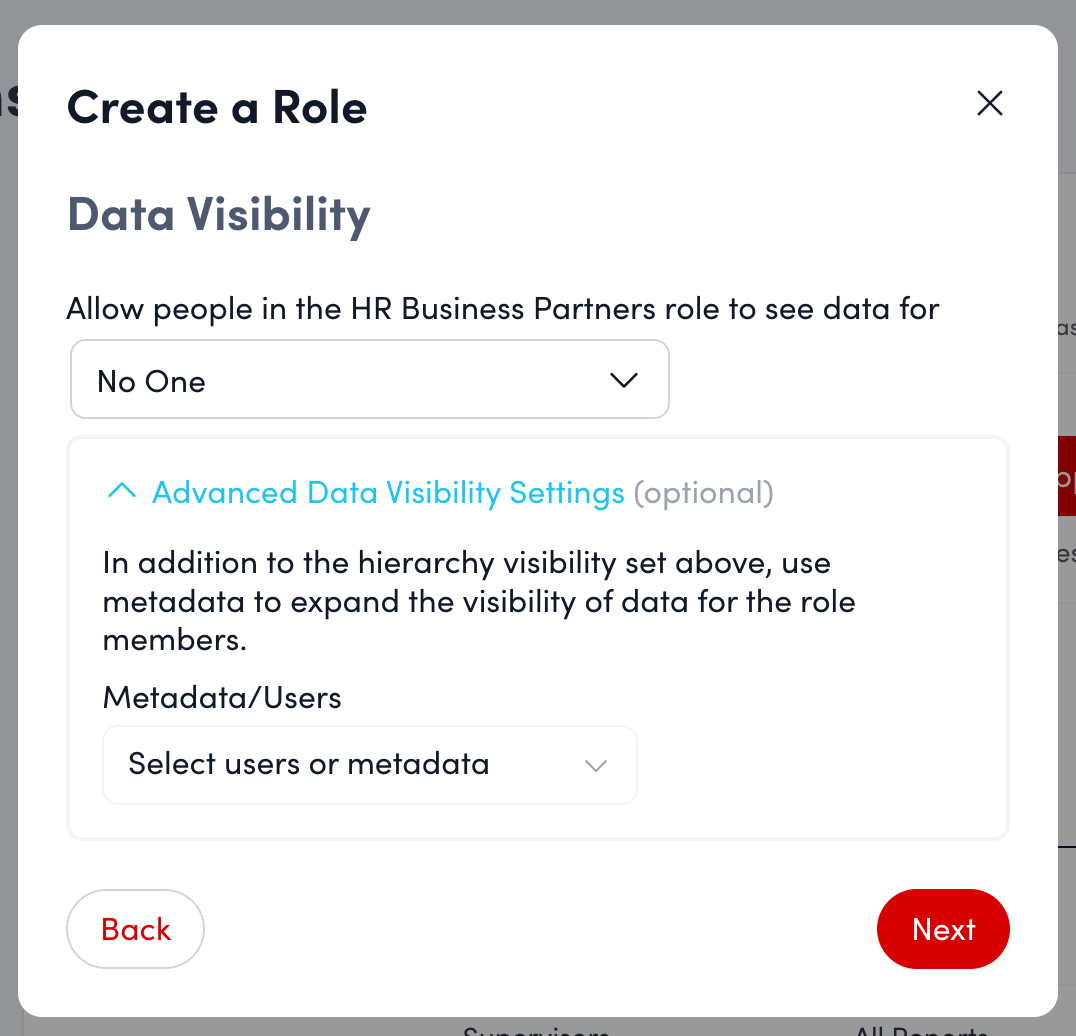Go back using the Back button

click(x=135, y=929)
